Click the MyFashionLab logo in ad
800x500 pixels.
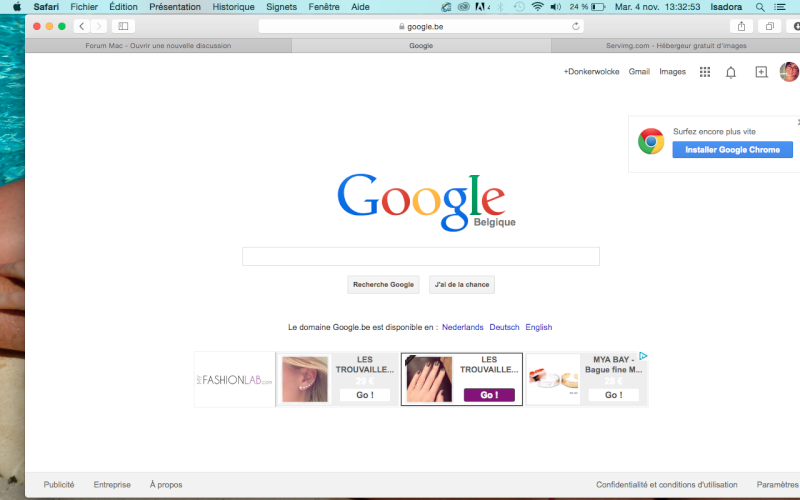pos(235,380)
